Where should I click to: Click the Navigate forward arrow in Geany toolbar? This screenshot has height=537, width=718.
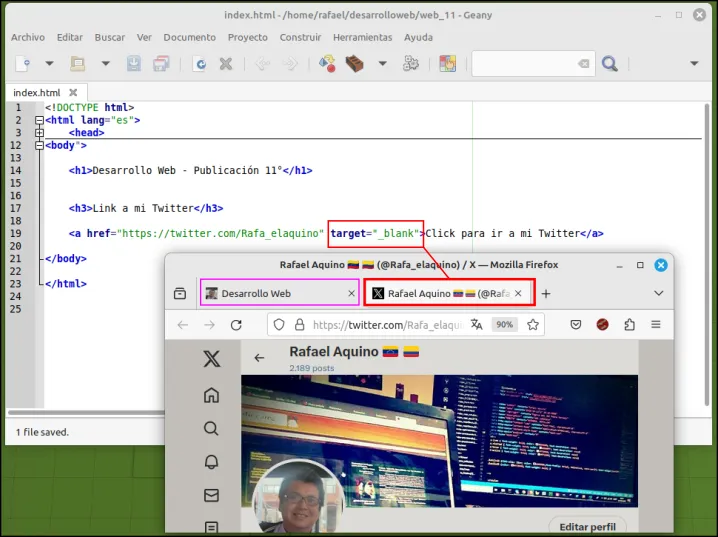290,64
